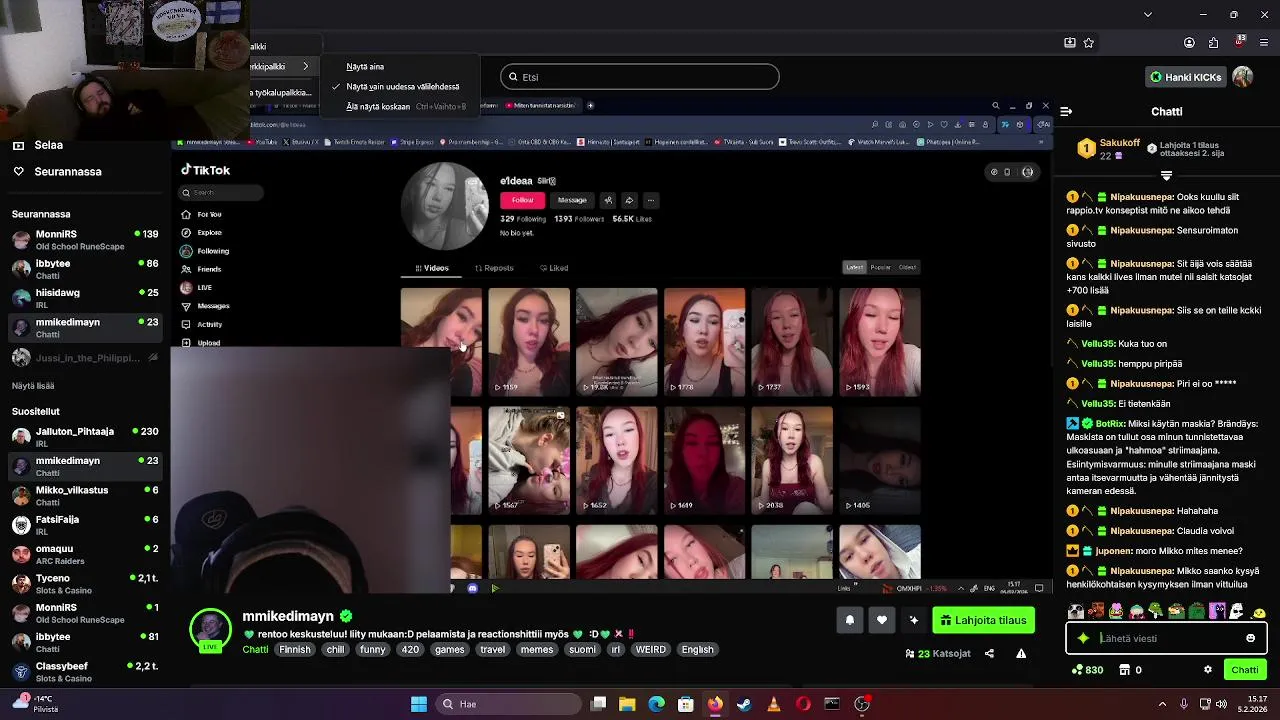Screen dimensions: 1280x720
Task: Report the stream with warning triangle icon
Action: coord(1021,654)
